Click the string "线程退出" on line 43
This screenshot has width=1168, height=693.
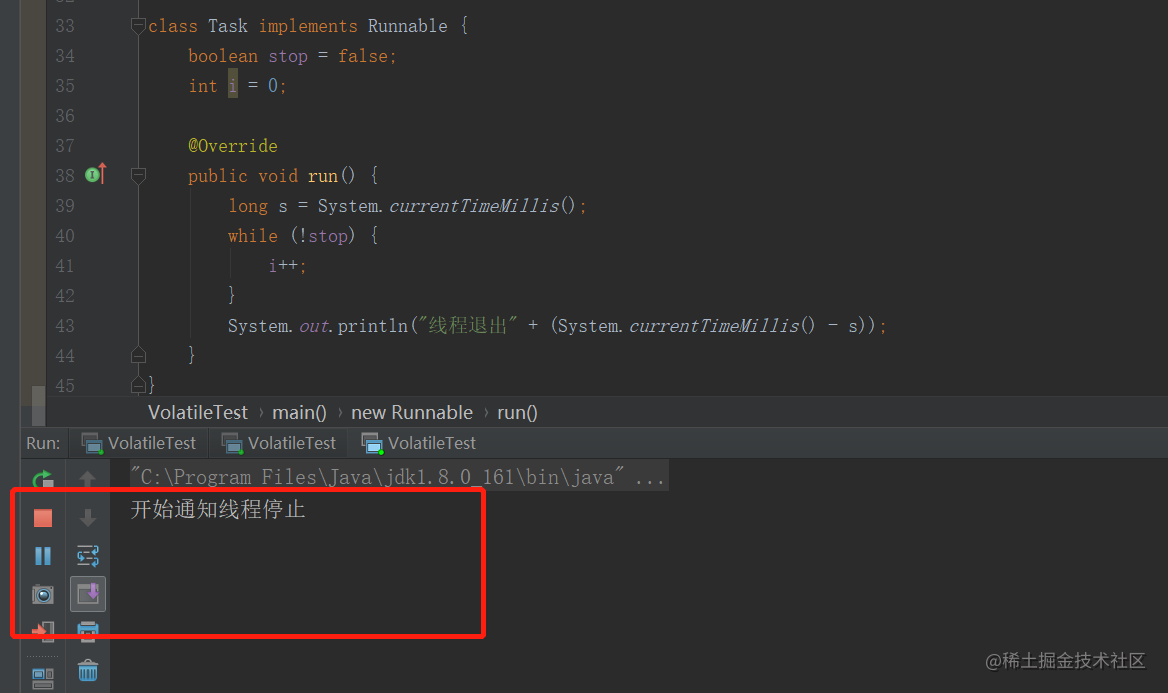[468, 326]
